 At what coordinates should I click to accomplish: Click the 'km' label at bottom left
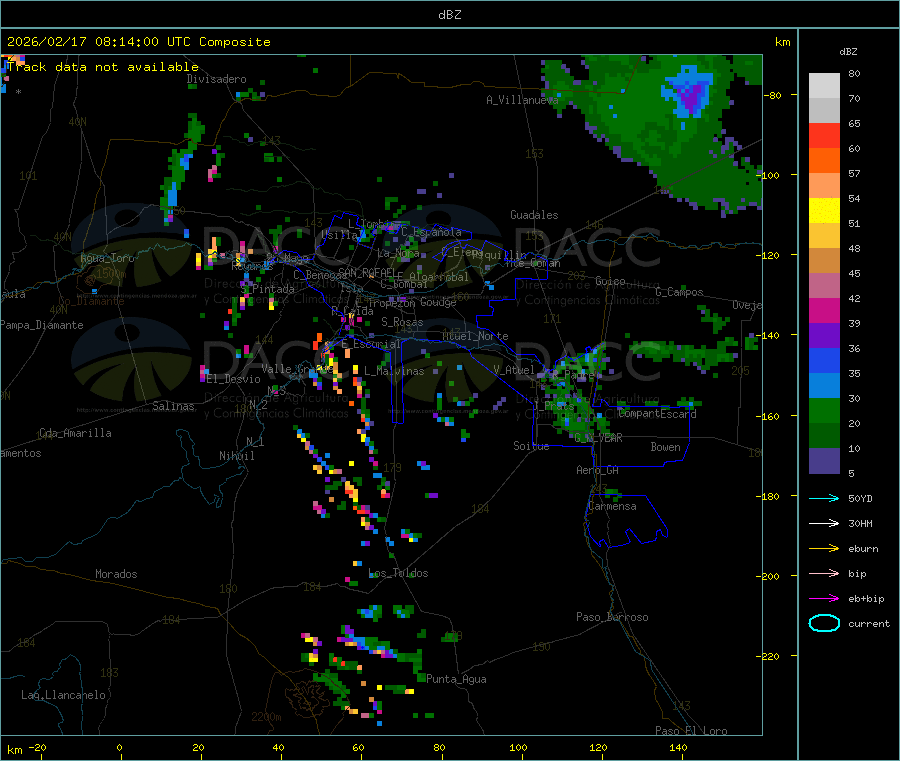tap(14, 750)
